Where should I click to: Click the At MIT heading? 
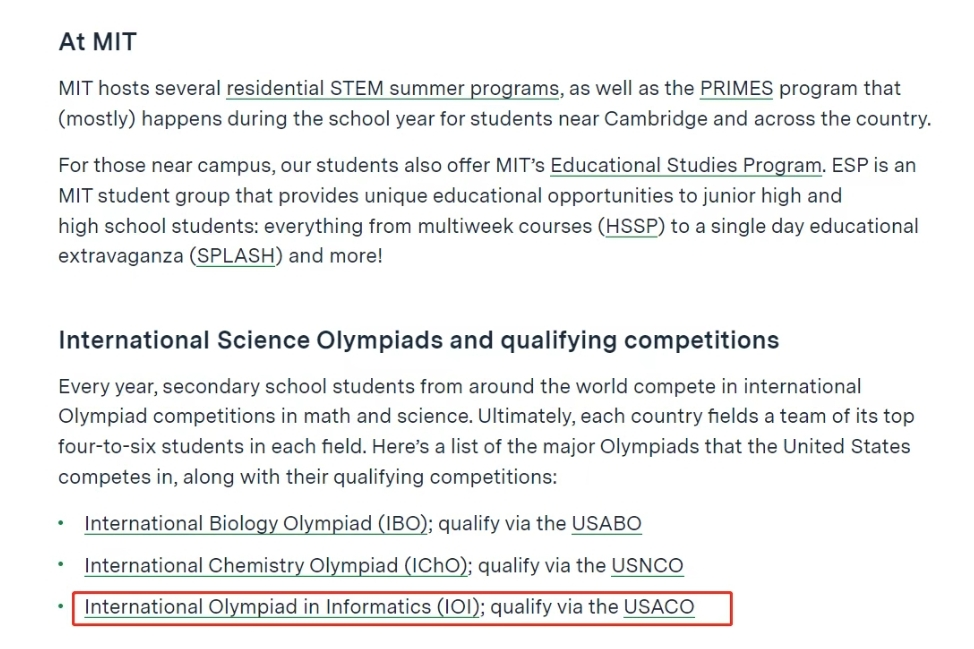click(x=98, y=42)
